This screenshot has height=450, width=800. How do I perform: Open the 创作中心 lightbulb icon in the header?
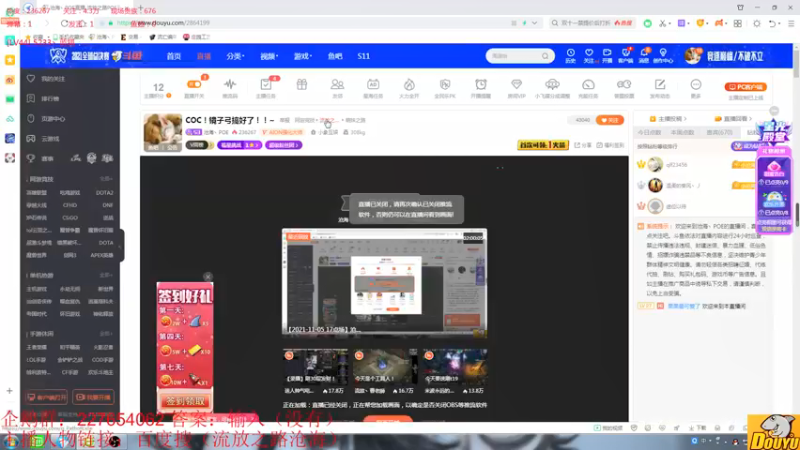point(663,56)
